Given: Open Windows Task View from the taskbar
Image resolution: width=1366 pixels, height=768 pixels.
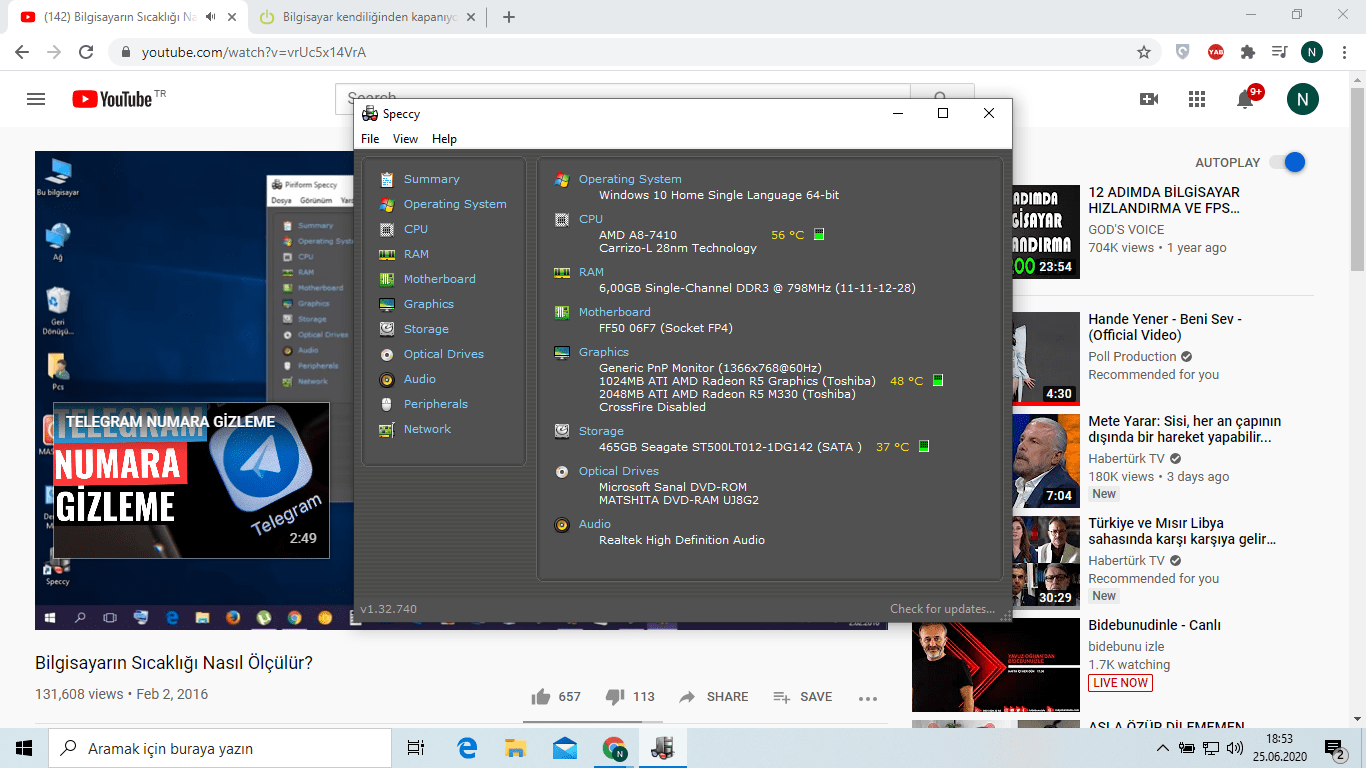Looking at the screenshot, I should coord(416,748).
